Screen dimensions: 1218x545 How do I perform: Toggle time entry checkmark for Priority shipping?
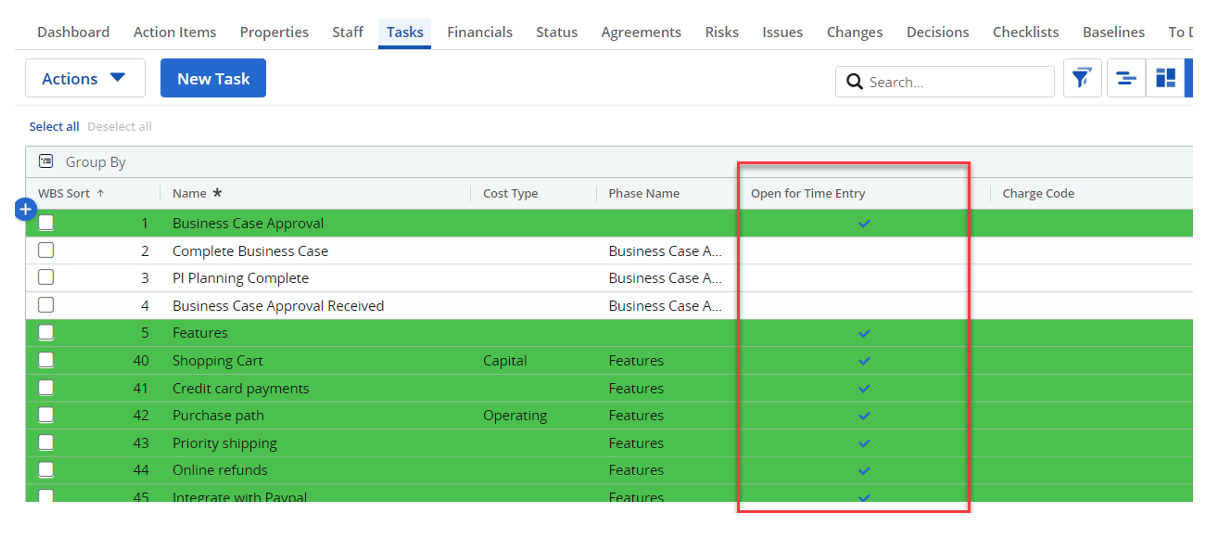[x=865, y=444]
